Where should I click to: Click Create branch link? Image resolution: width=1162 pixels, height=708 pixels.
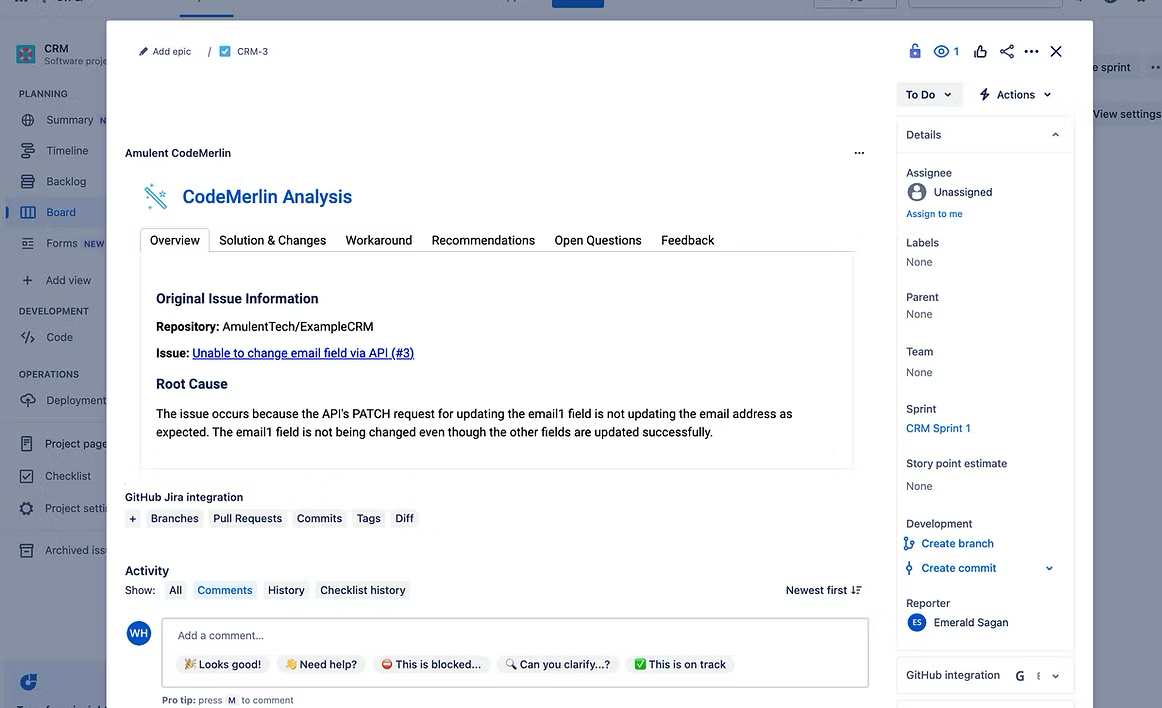pos(957,543)
